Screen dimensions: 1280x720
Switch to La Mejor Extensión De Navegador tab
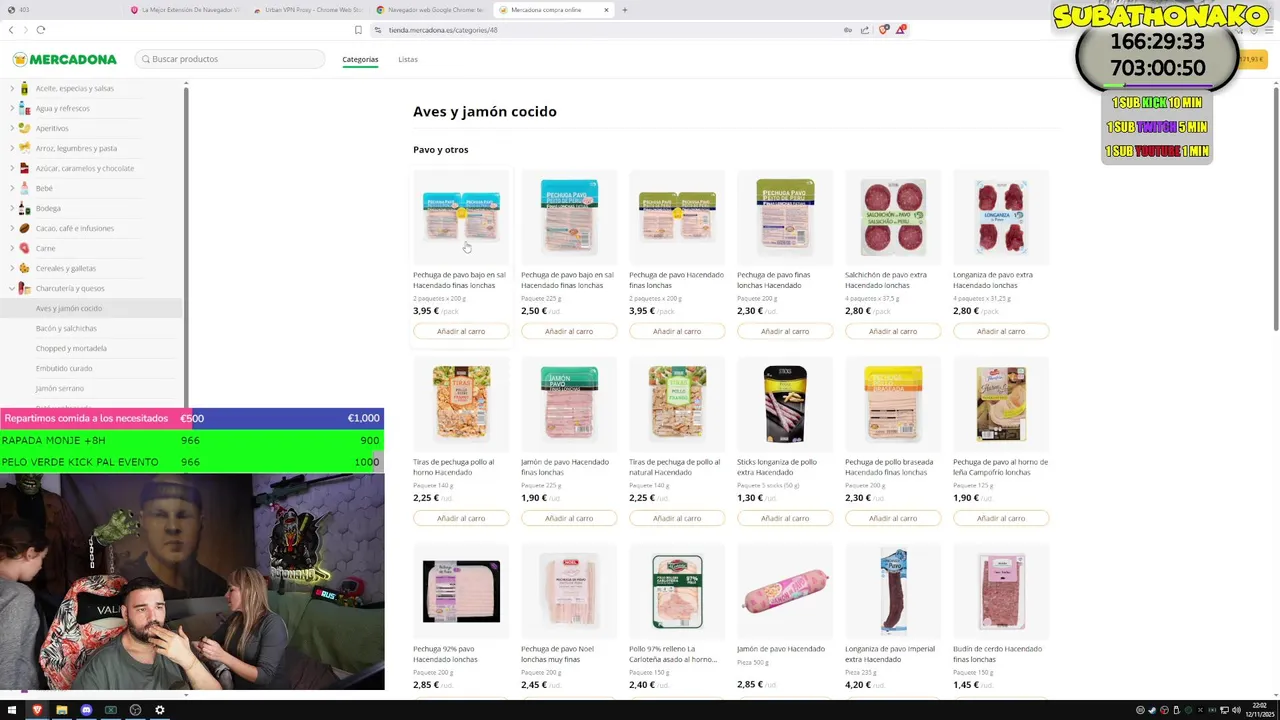click(185, 10)
